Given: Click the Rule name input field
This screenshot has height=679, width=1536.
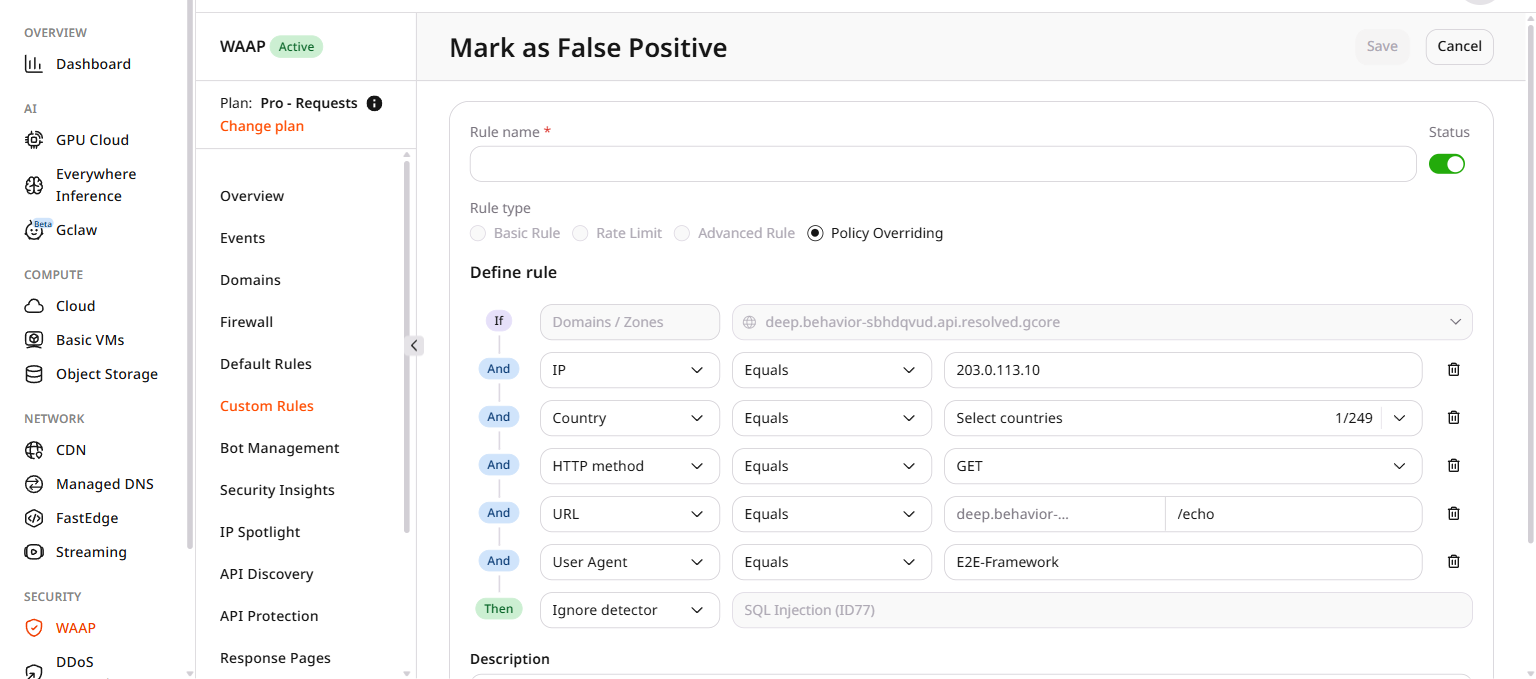Looking at the screenshot, I should pos(943,164).
